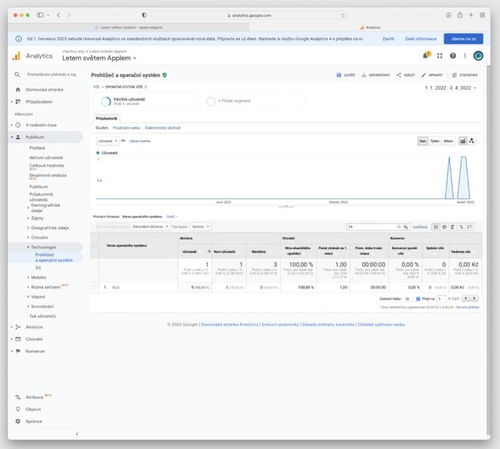The height and width of the screenshot is (449, 500).
Task: Select the performance bar view icon
Action: (x=453, y=227)
